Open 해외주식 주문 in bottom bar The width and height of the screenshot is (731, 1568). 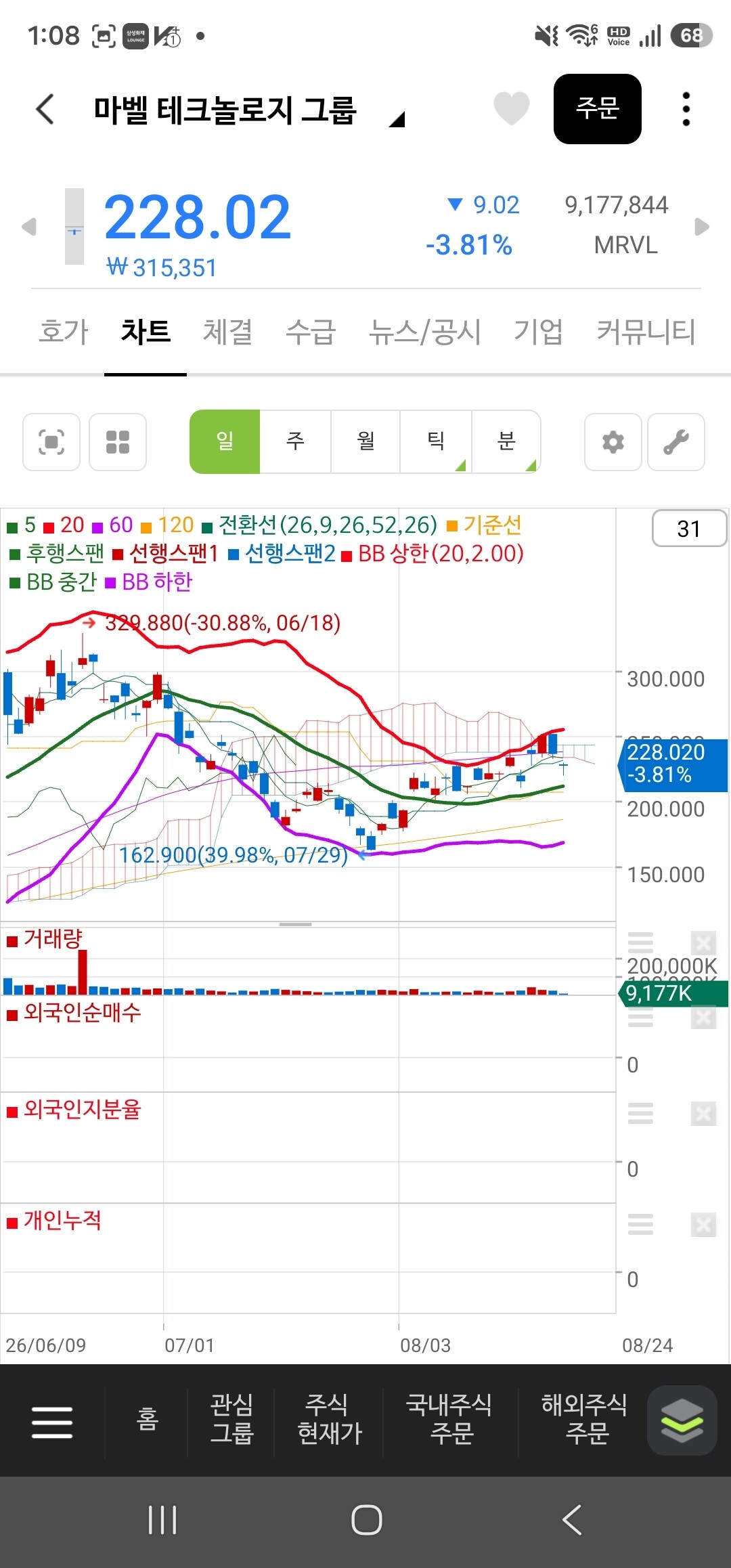585,1419
